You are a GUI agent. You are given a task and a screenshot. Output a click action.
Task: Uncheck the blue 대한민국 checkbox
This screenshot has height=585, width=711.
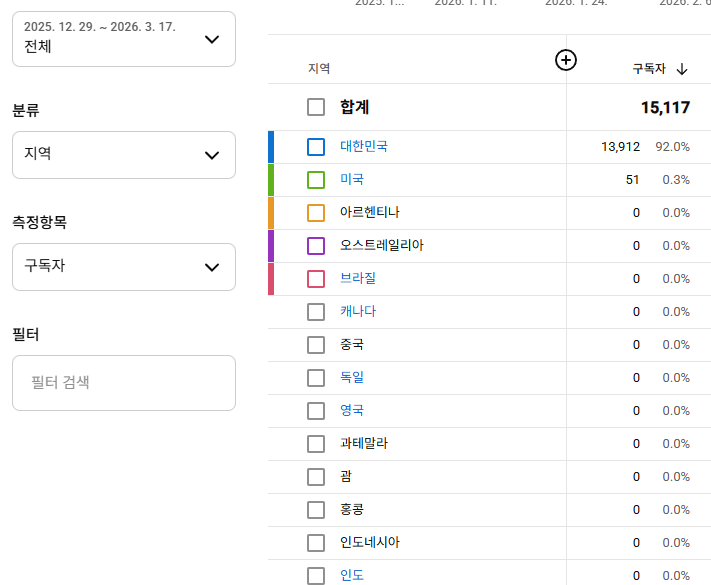pyautogui.click(x=316, y=147)
